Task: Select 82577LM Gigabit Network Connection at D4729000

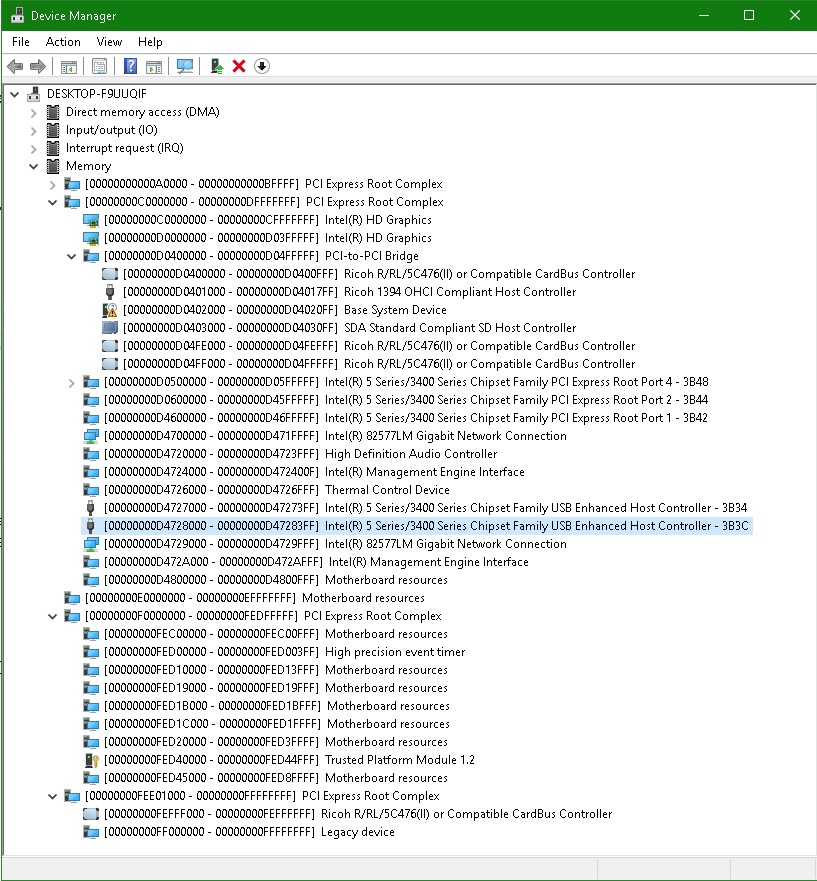Action: tap(335, 543)
